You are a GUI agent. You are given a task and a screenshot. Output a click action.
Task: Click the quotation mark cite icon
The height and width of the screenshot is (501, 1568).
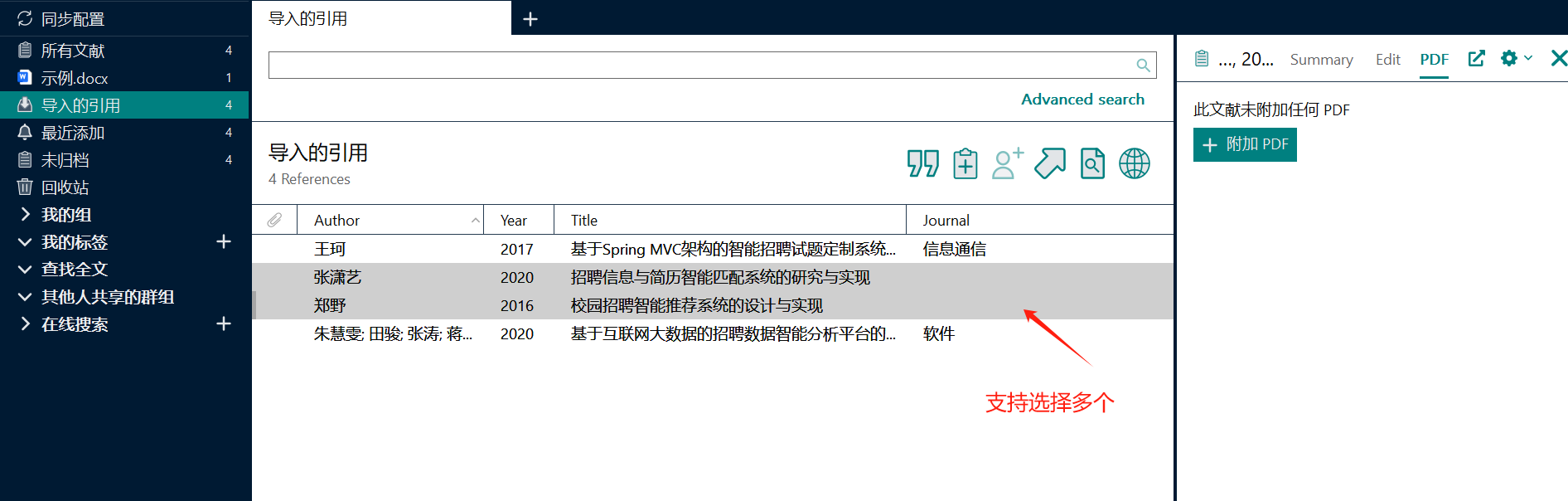pyautogui.click(x=922, y=163)
